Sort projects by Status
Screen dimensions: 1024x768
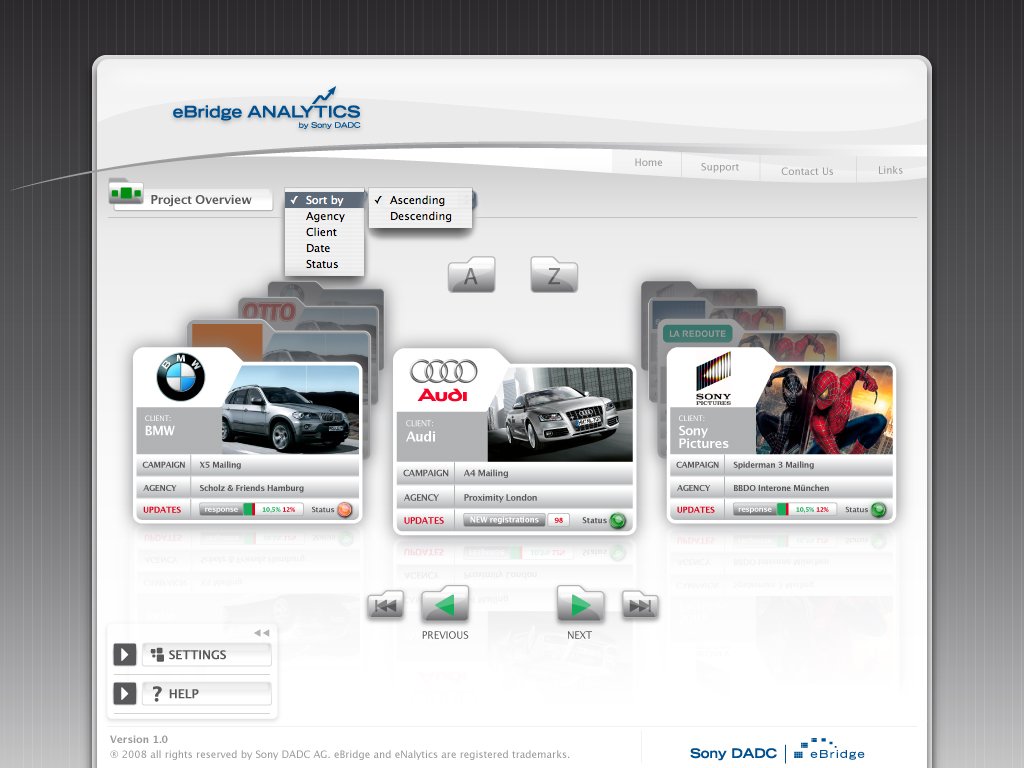(x=325, y=264)
